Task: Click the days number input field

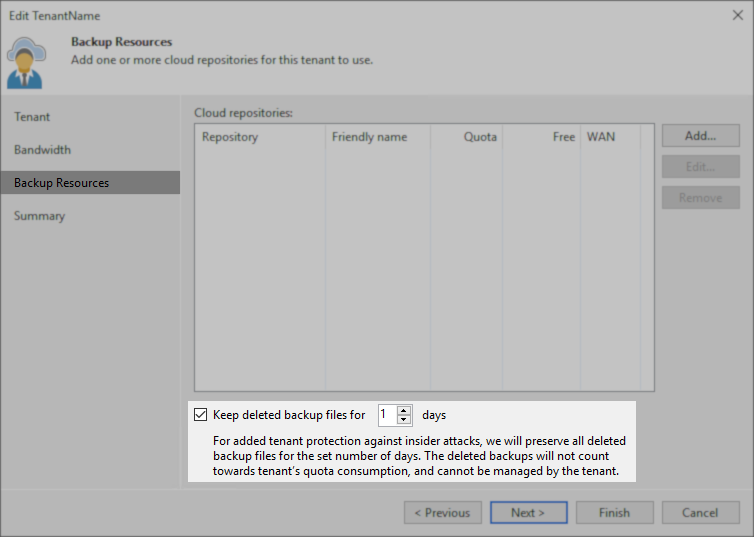Action: (388, 415)
